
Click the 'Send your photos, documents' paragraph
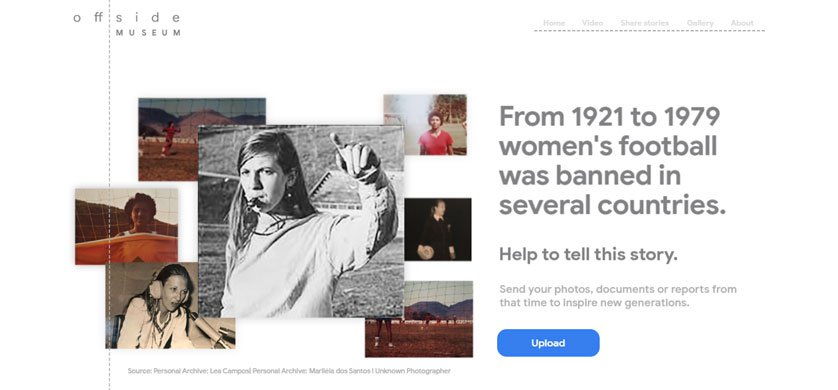pyautogui.click(x=618, y=296)
